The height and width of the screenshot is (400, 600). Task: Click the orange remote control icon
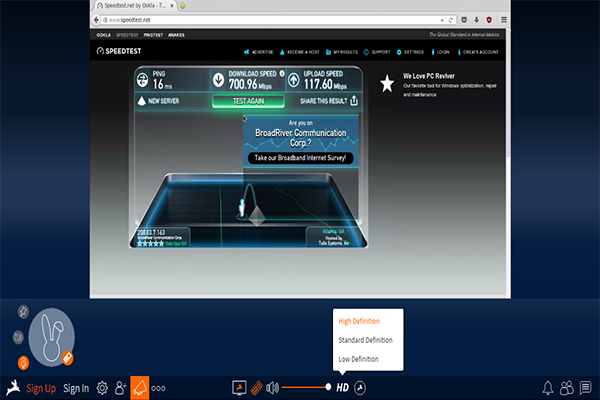[257, 388]
